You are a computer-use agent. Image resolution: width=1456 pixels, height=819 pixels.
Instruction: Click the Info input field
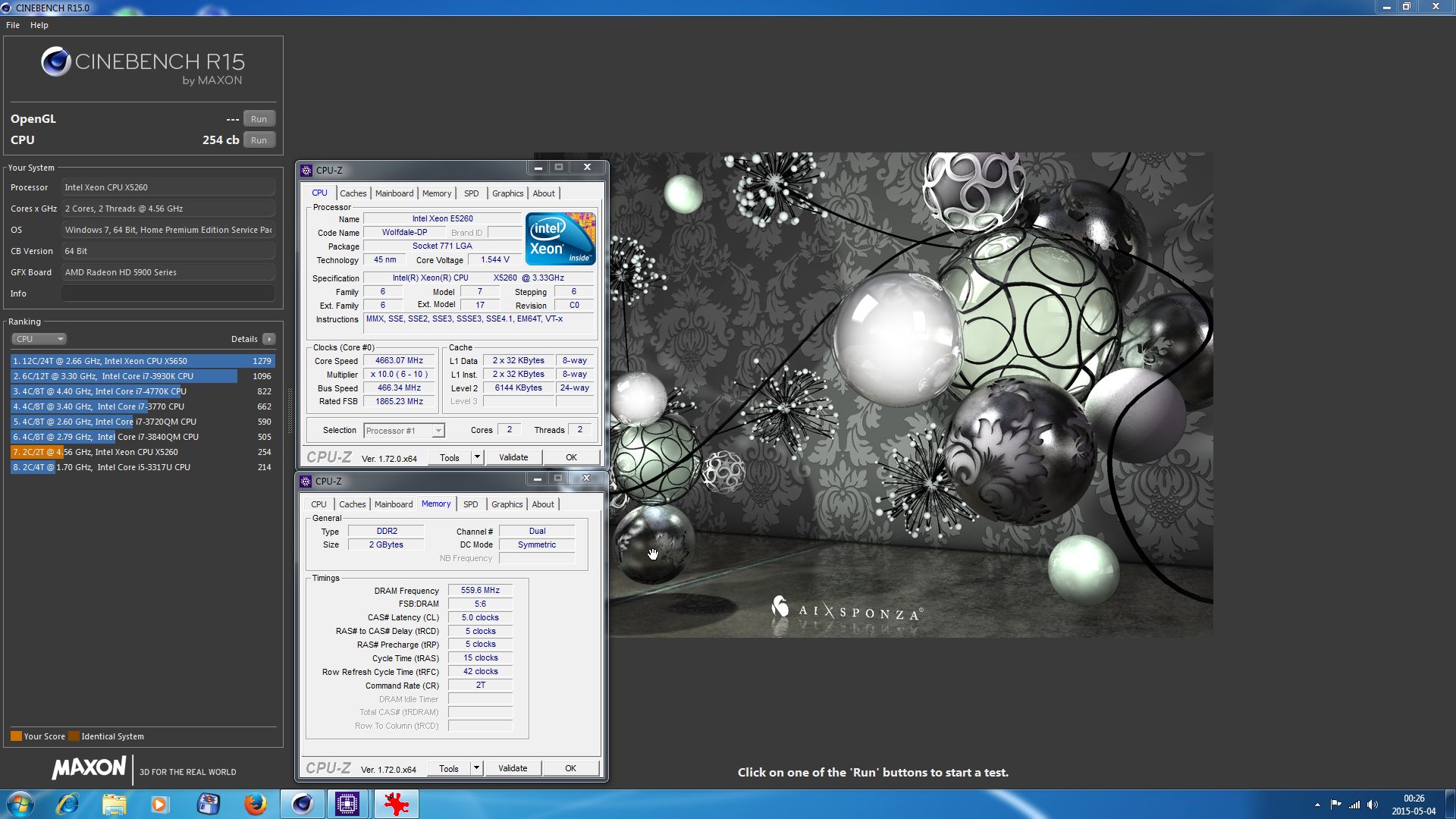tap(168, 293)
